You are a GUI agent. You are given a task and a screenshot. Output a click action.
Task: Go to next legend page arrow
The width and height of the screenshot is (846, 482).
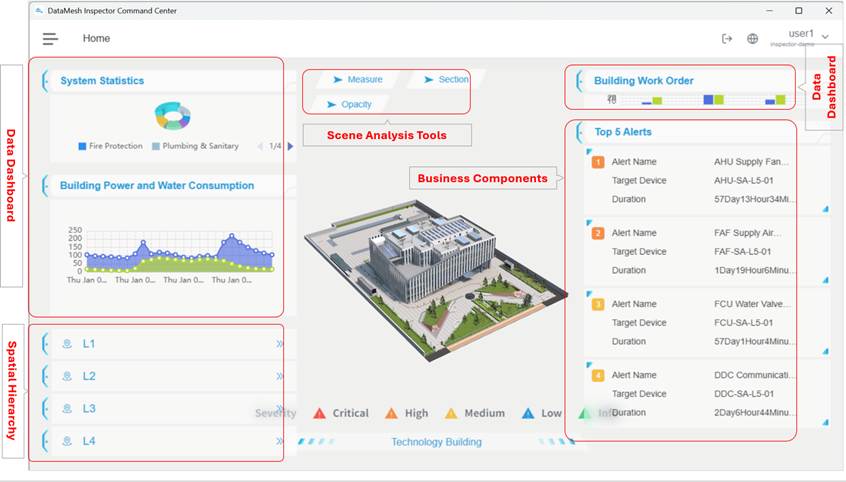pos(290,146)
